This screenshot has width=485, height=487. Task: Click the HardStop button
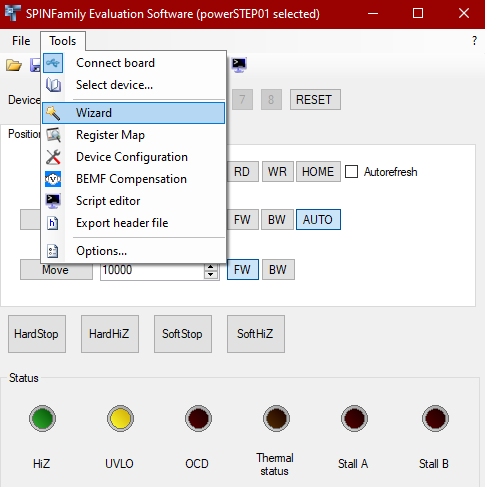click(x=37, y=334)
